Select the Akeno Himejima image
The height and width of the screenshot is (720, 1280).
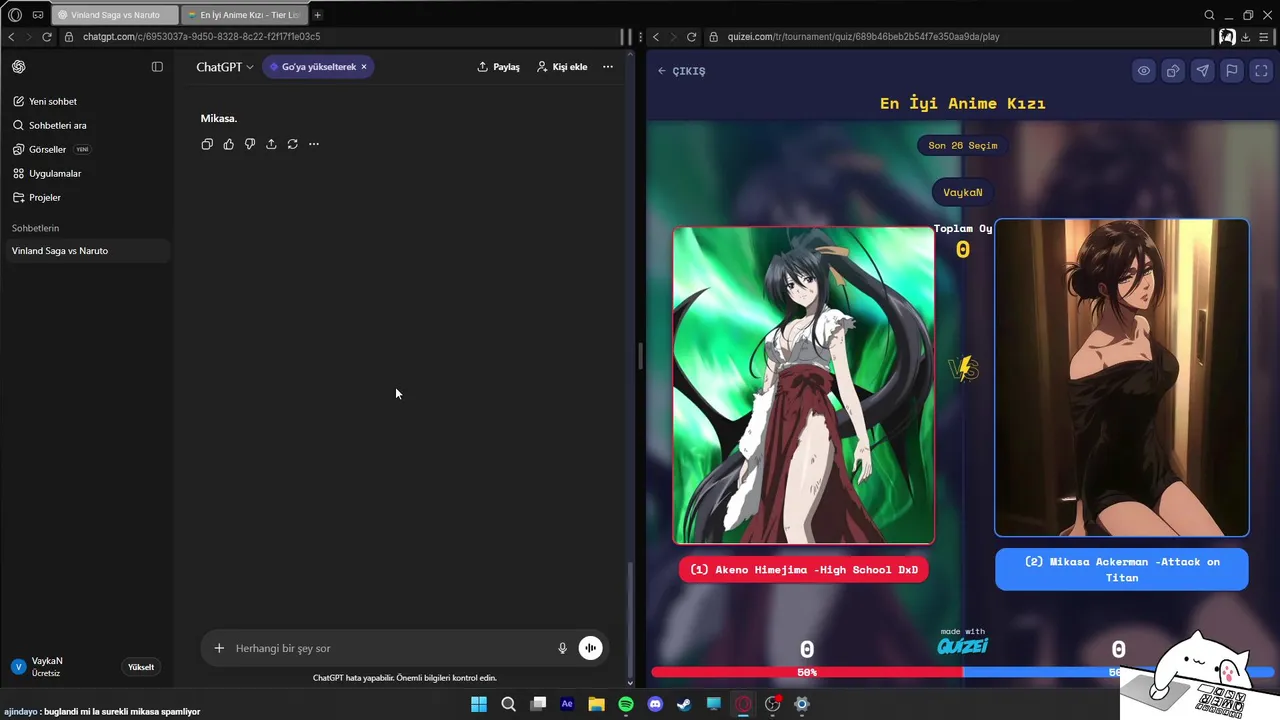click(x=804, y=385)
